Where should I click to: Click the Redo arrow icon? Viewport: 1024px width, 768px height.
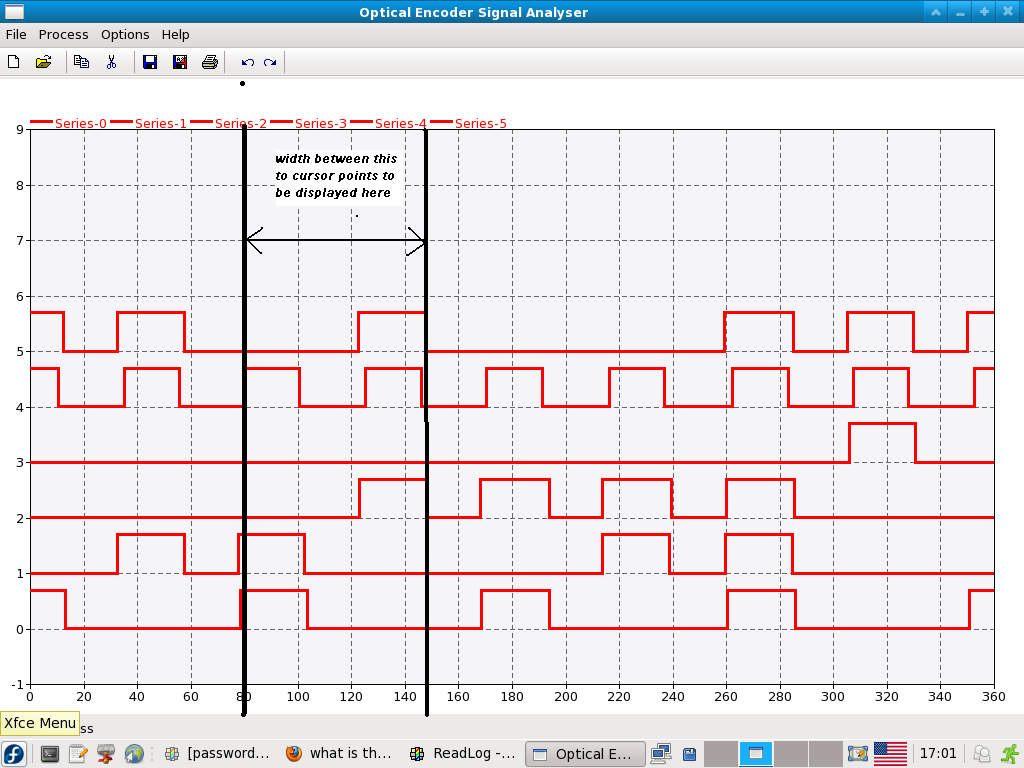[270, 62]
